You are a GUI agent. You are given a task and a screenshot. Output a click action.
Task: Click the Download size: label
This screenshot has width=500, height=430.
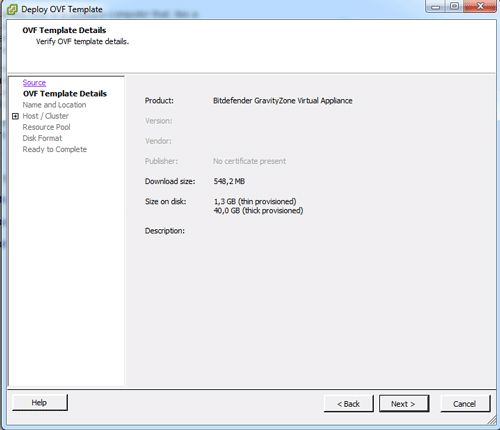(170, 181)
